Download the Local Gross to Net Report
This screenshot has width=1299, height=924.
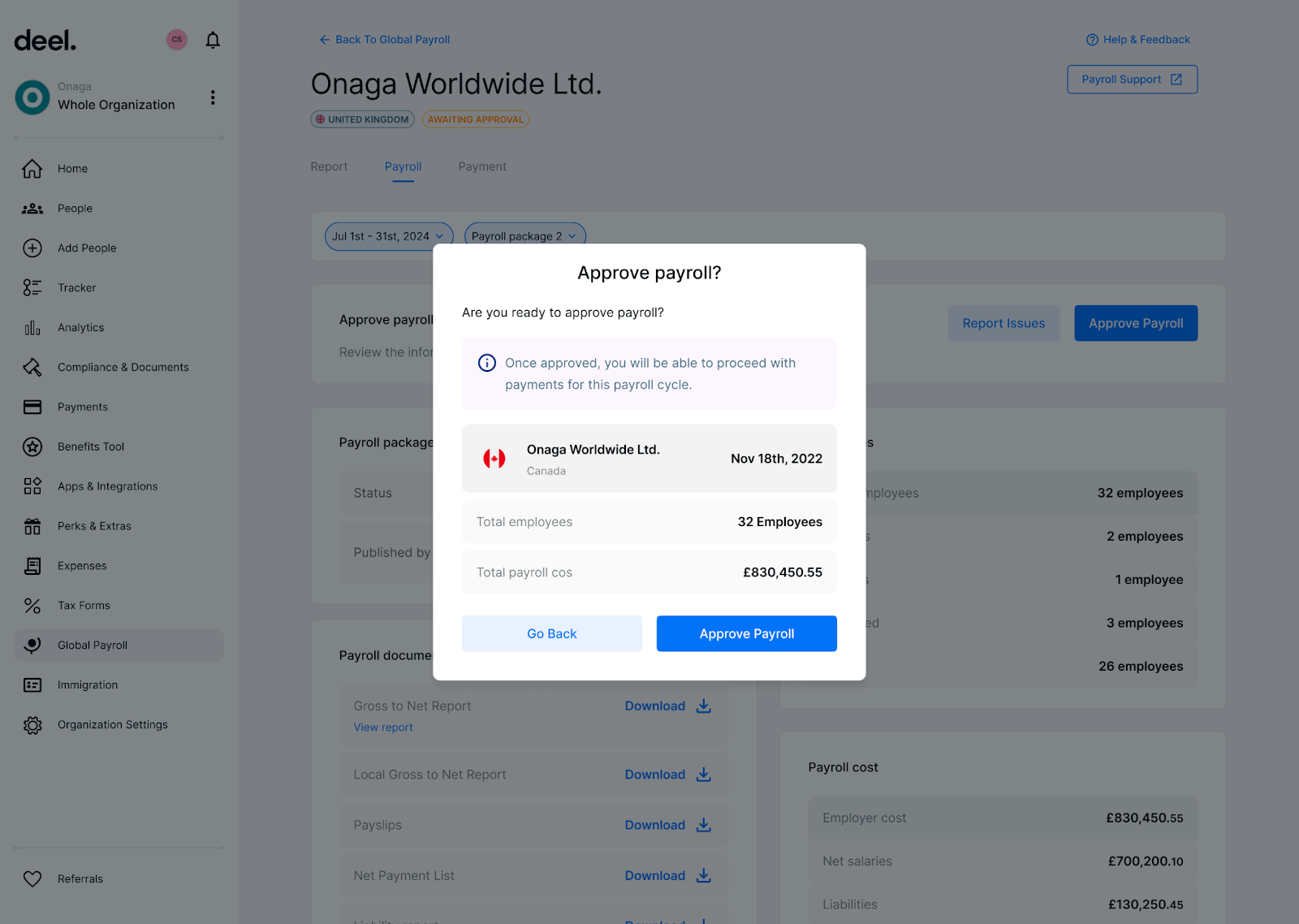pos(667,775)
